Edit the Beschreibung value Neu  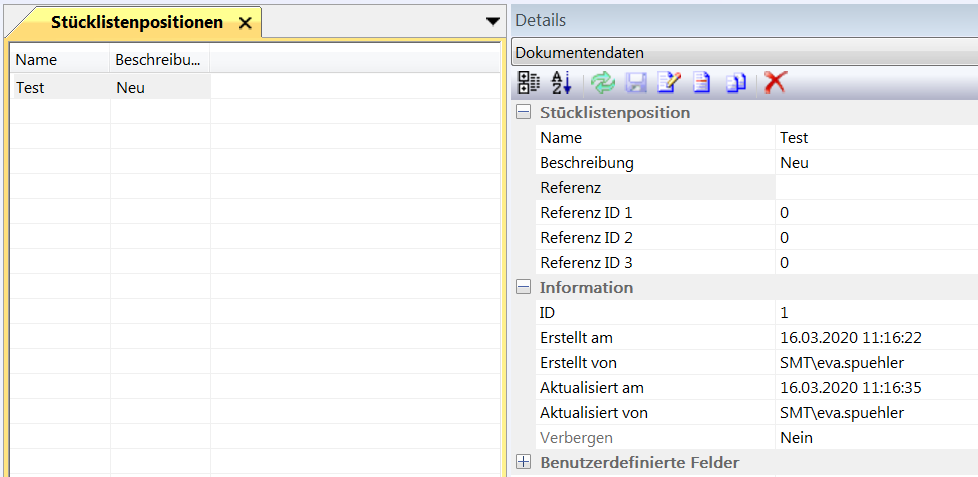(875, 163)
